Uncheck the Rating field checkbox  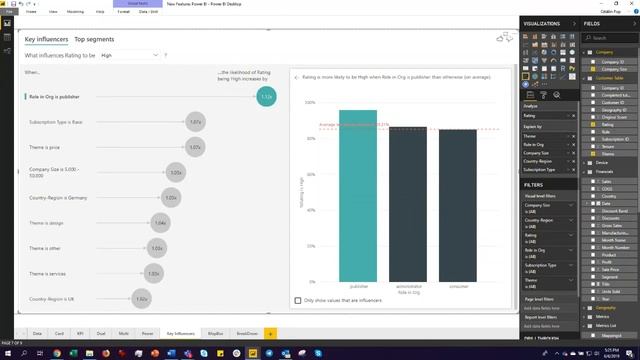point(593,124)
